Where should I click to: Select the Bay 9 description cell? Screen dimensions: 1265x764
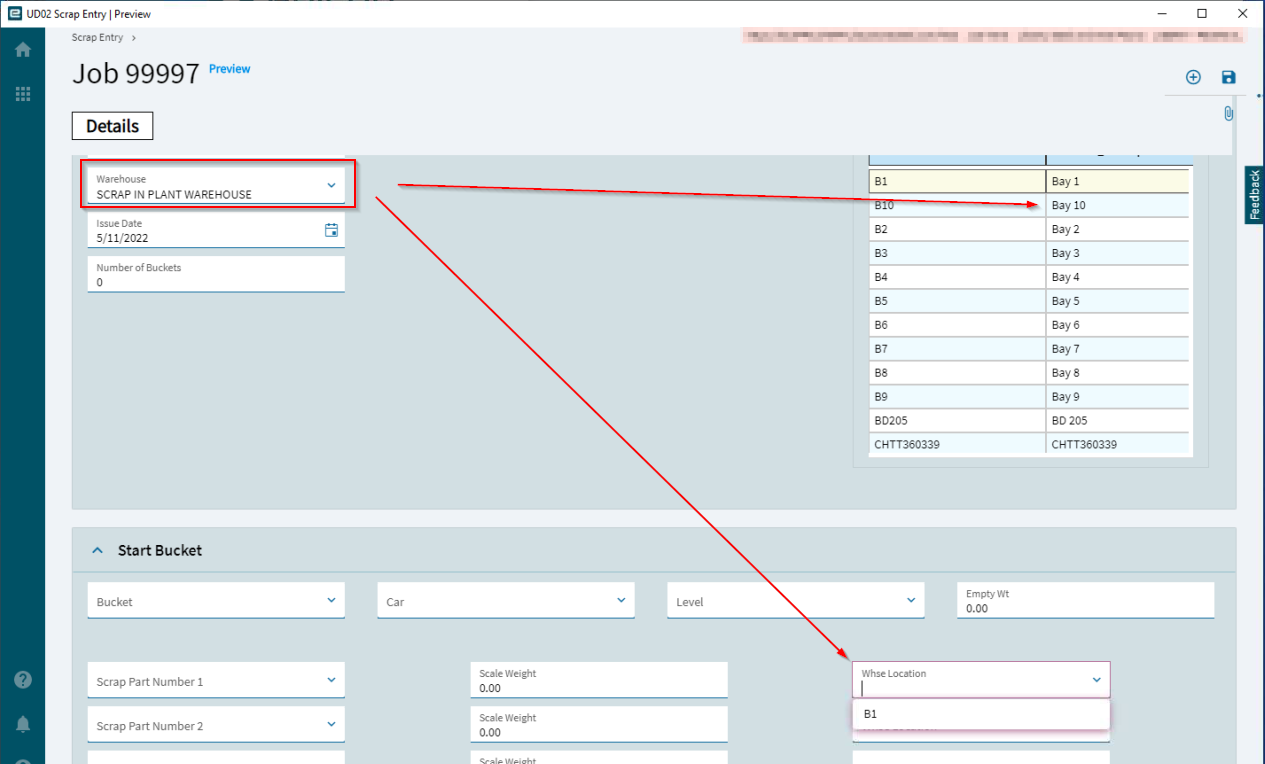1118,397
